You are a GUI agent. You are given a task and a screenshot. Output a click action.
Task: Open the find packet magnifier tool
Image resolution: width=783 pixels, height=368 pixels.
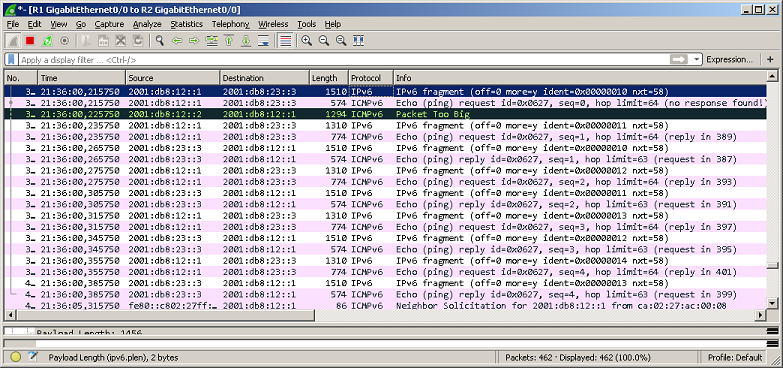(160, 41)
